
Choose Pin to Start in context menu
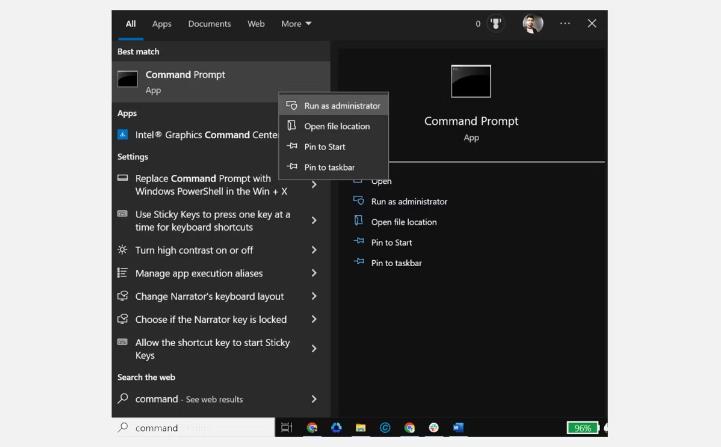[333, 147]
